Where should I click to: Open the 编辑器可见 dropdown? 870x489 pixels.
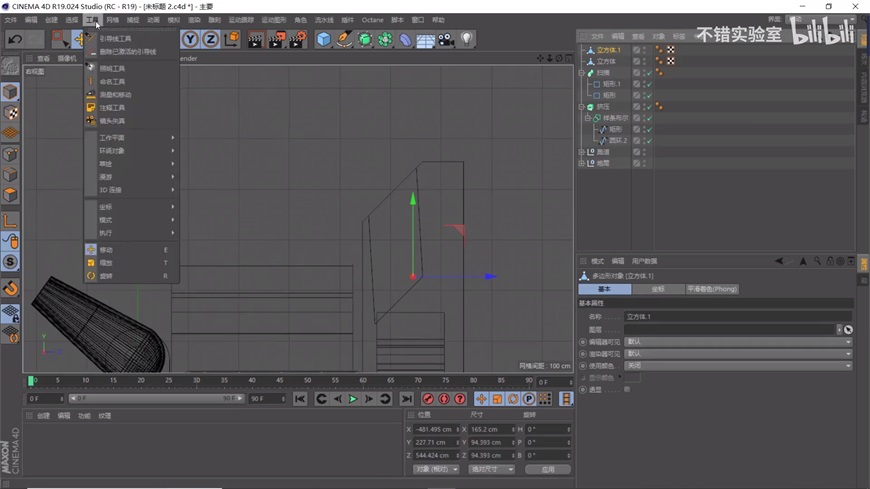tap(738, 342)
